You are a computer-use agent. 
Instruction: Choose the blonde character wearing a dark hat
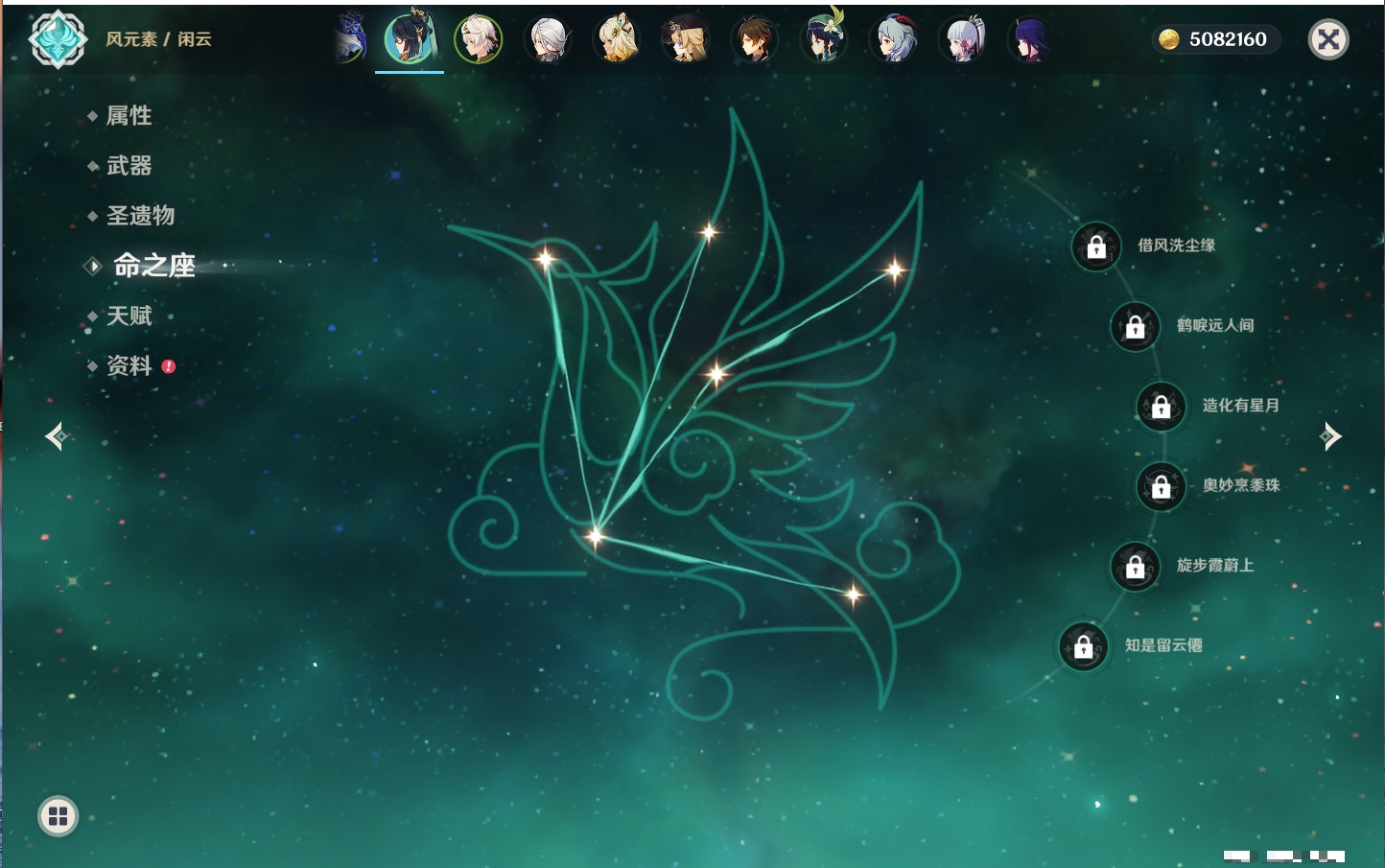(686, 39)
